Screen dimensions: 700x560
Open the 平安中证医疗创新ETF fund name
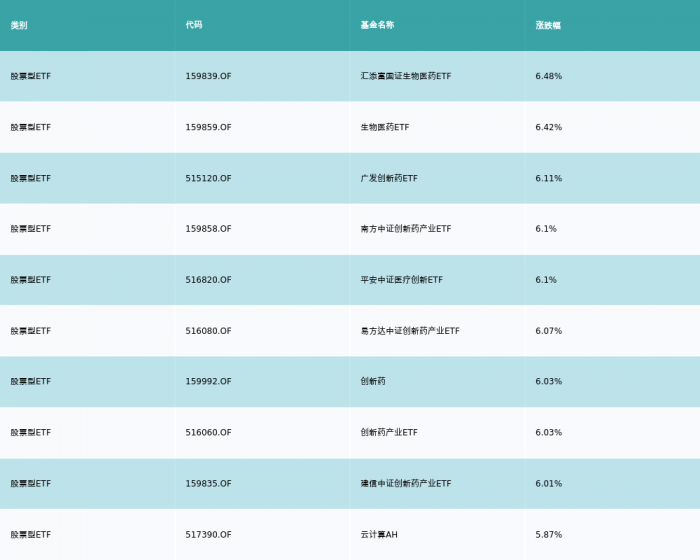pos(401,280)
